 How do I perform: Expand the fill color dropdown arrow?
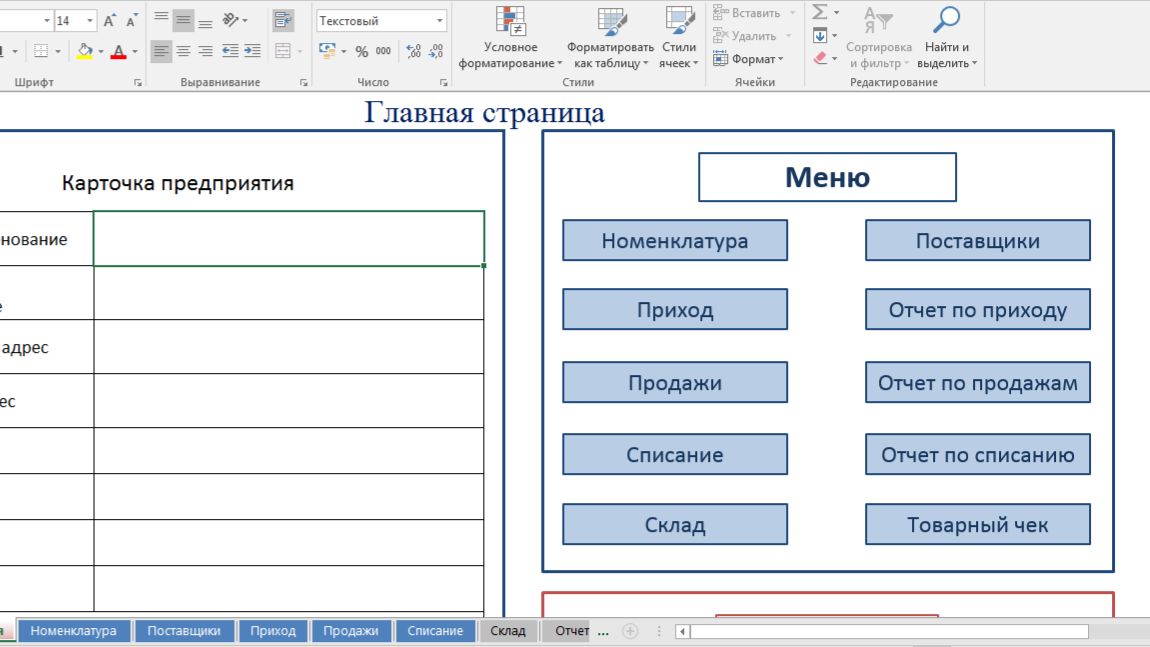(x=100, y=51)
